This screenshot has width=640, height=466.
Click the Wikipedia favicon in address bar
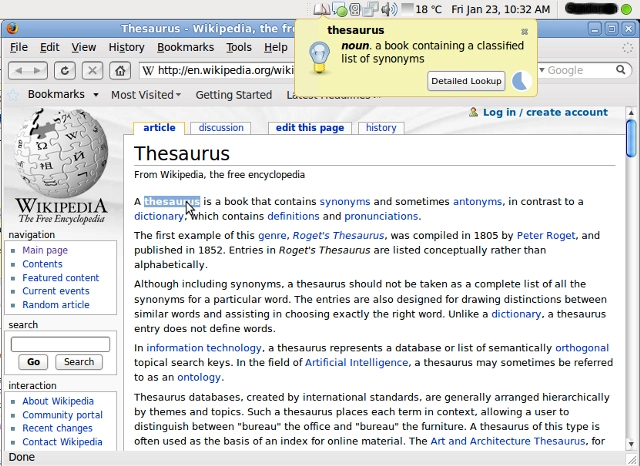tap(148, 71)
